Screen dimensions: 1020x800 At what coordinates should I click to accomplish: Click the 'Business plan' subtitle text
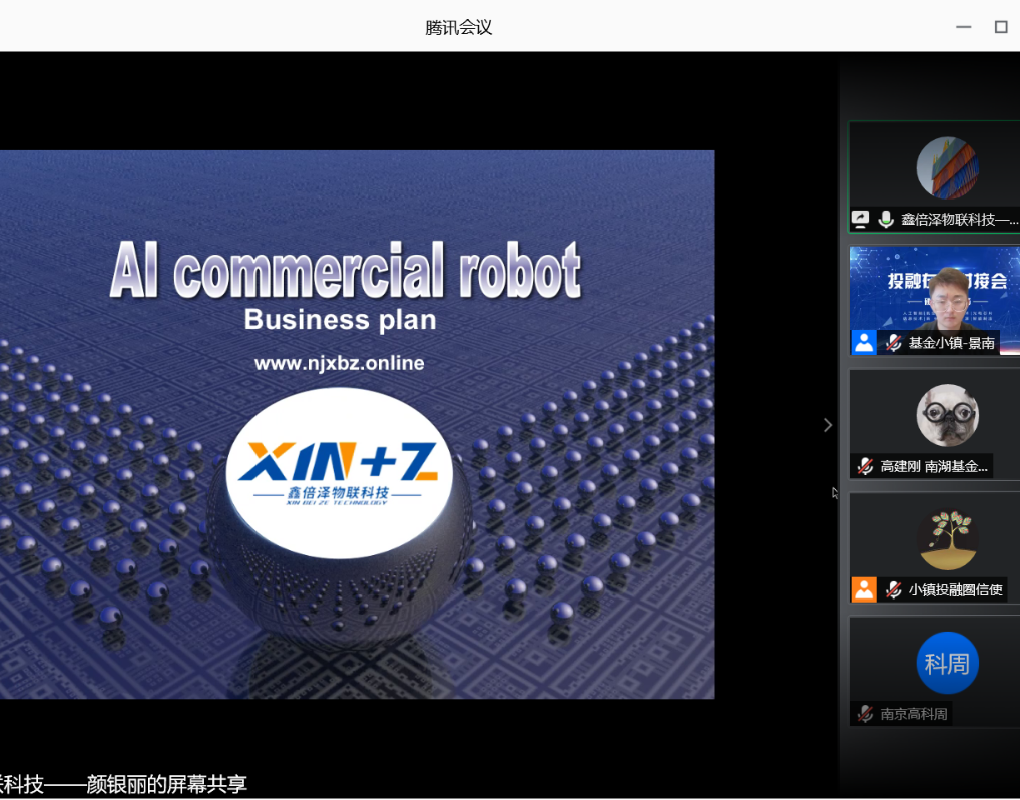pyautogui.click(x=340, y=320)
